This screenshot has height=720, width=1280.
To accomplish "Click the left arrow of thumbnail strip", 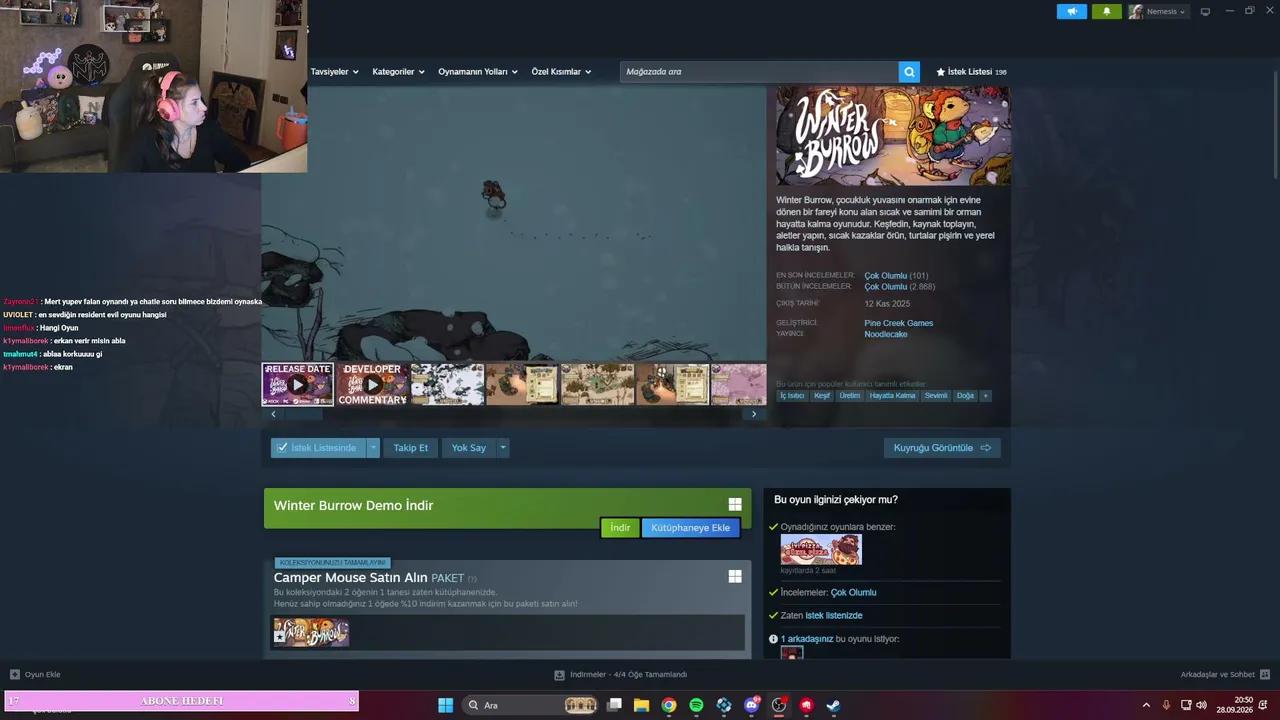I will pos(273,414).
